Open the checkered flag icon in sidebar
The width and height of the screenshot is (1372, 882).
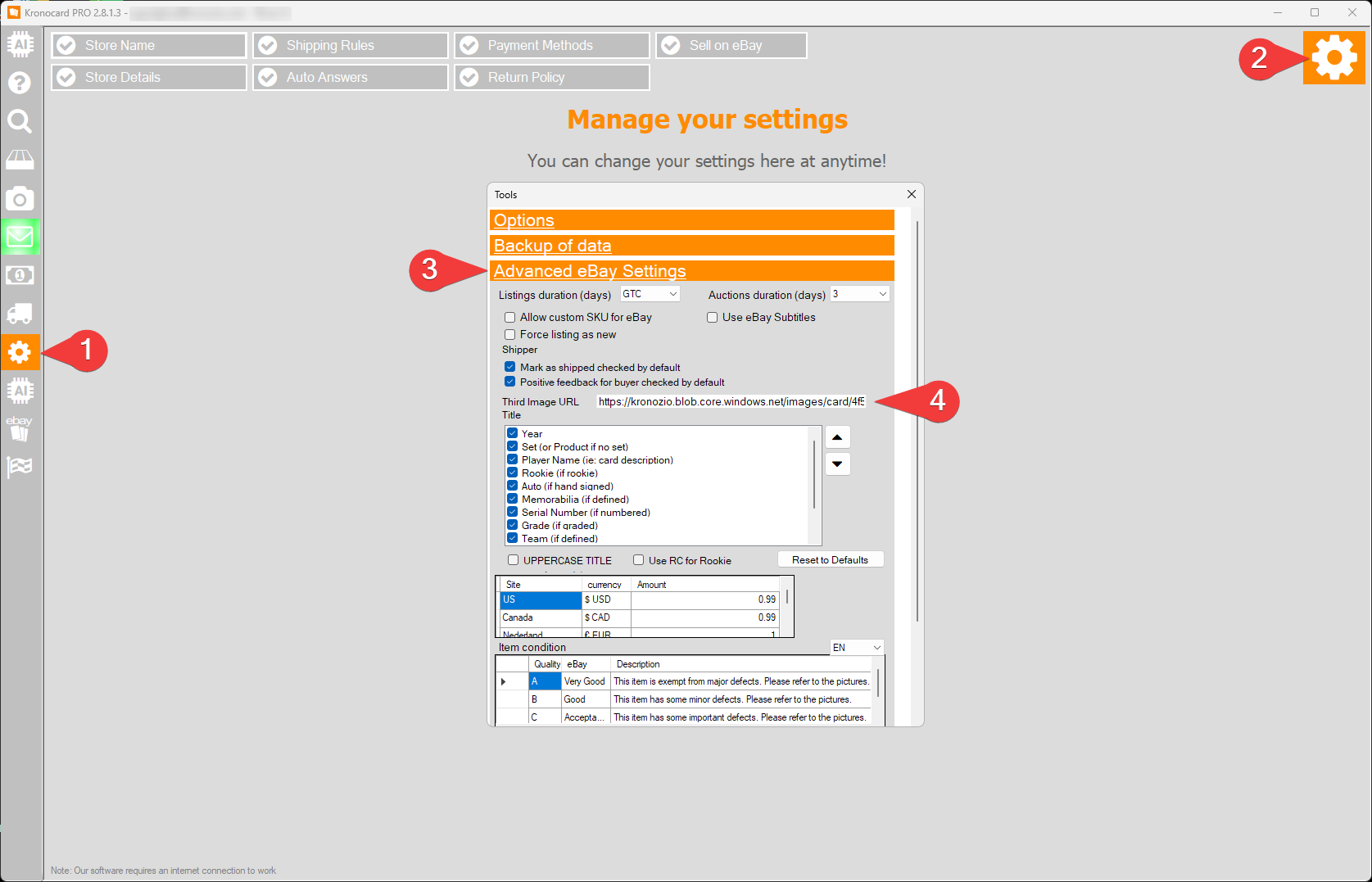[x=20, y=467]
